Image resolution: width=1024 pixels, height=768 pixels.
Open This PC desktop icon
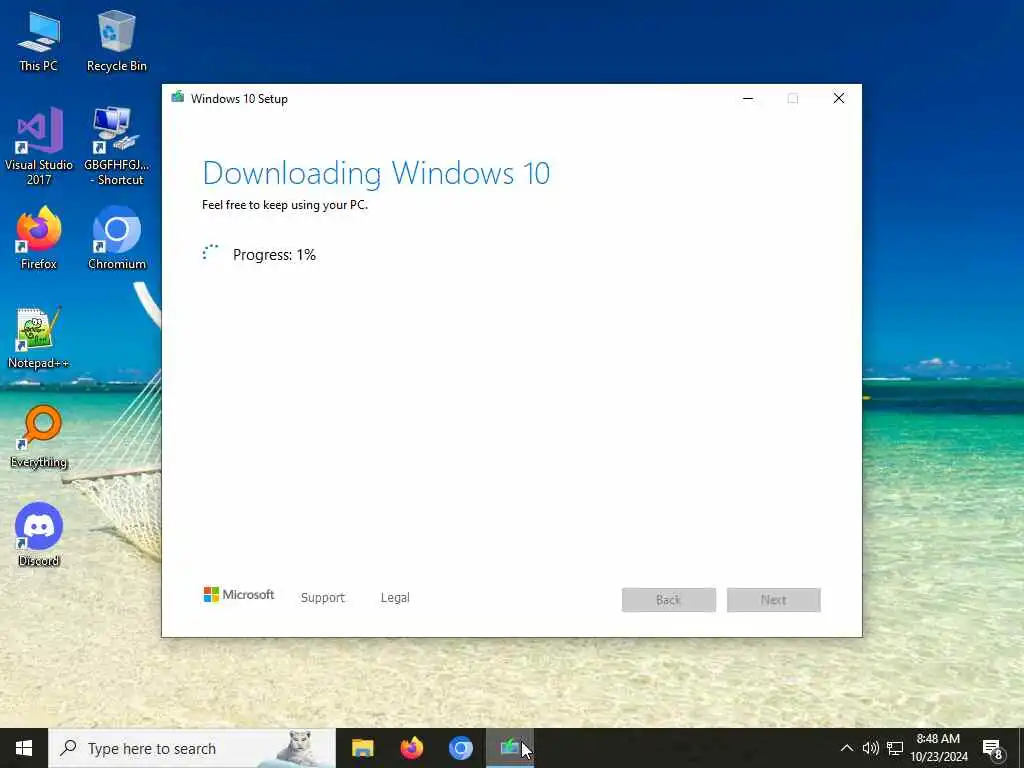coord(39,41)
